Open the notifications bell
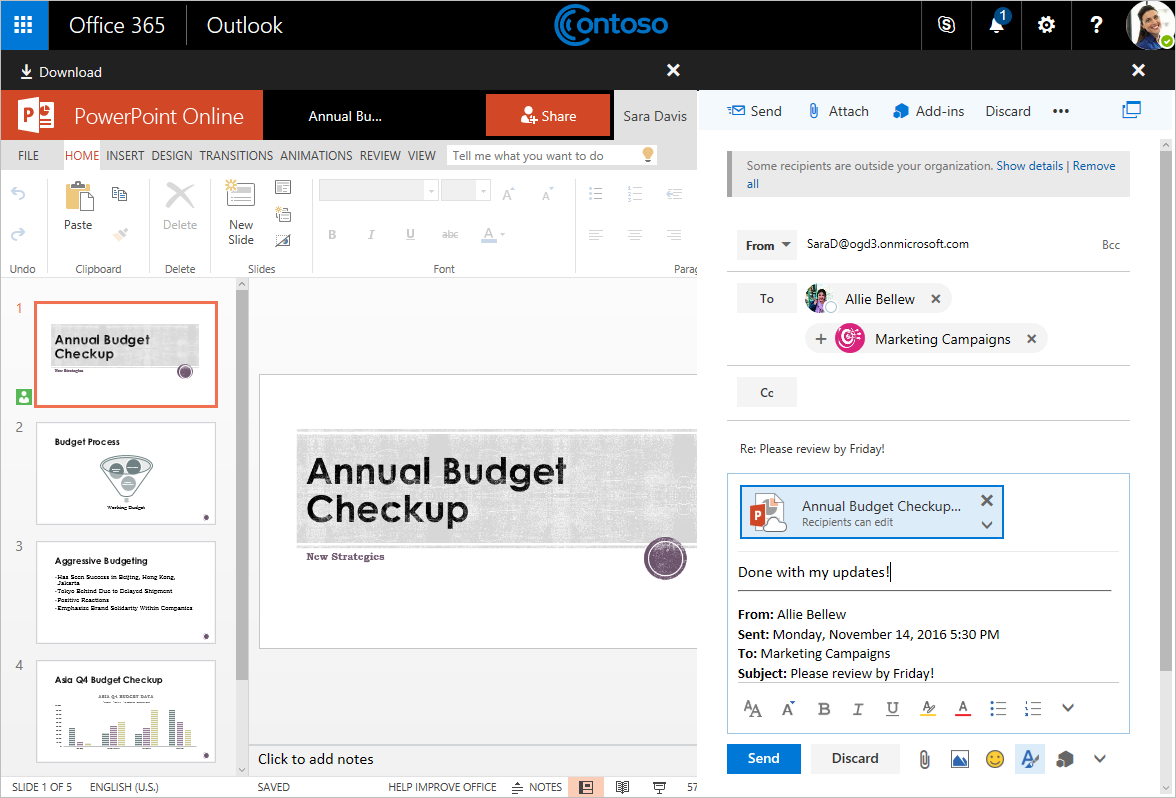1176x798 pixels. (997, 25)
